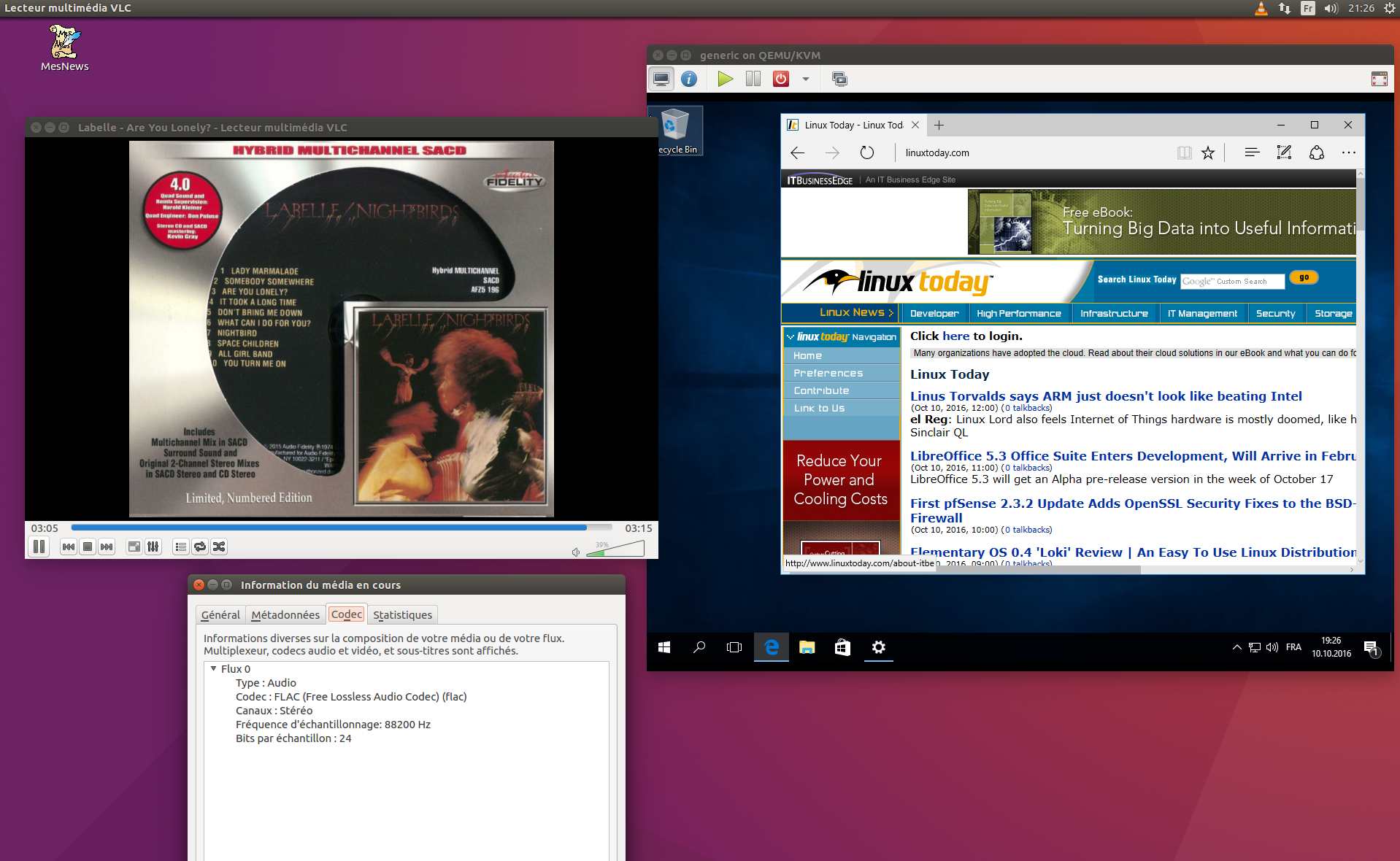1400x861 pixels.
Task: Open the shutdown options dropdown arrow
Action: point(806,79)
